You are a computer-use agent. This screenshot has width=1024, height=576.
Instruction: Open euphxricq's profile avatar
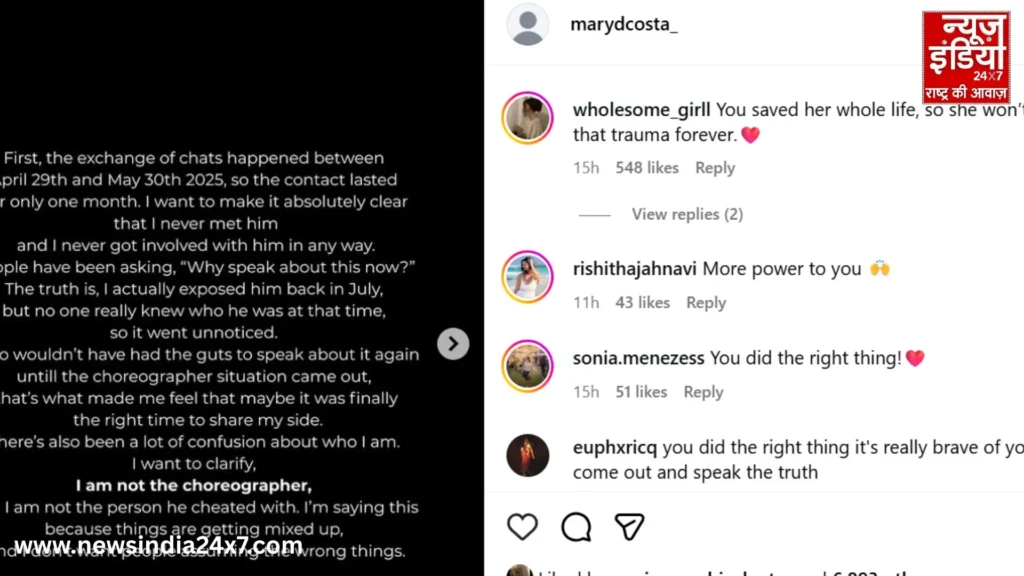pos(527,456)
